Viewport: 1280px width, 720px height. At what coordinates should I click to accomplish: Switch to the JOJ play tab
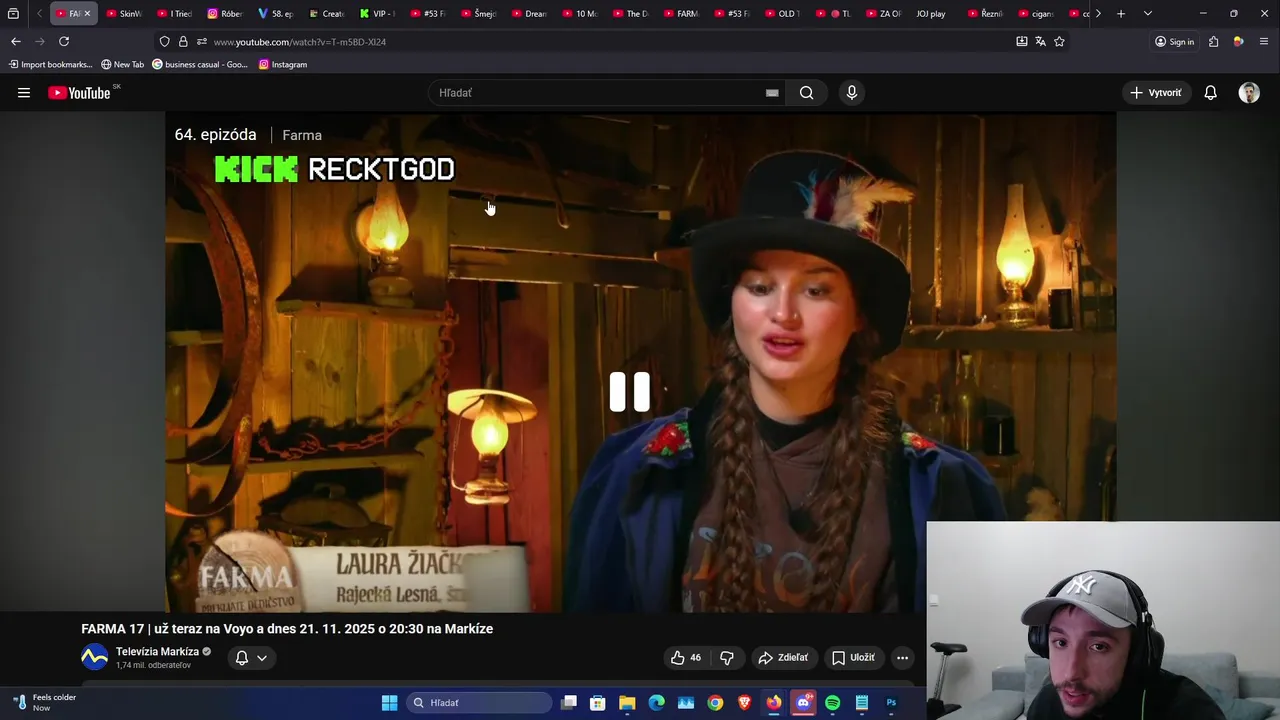point(931,14)
